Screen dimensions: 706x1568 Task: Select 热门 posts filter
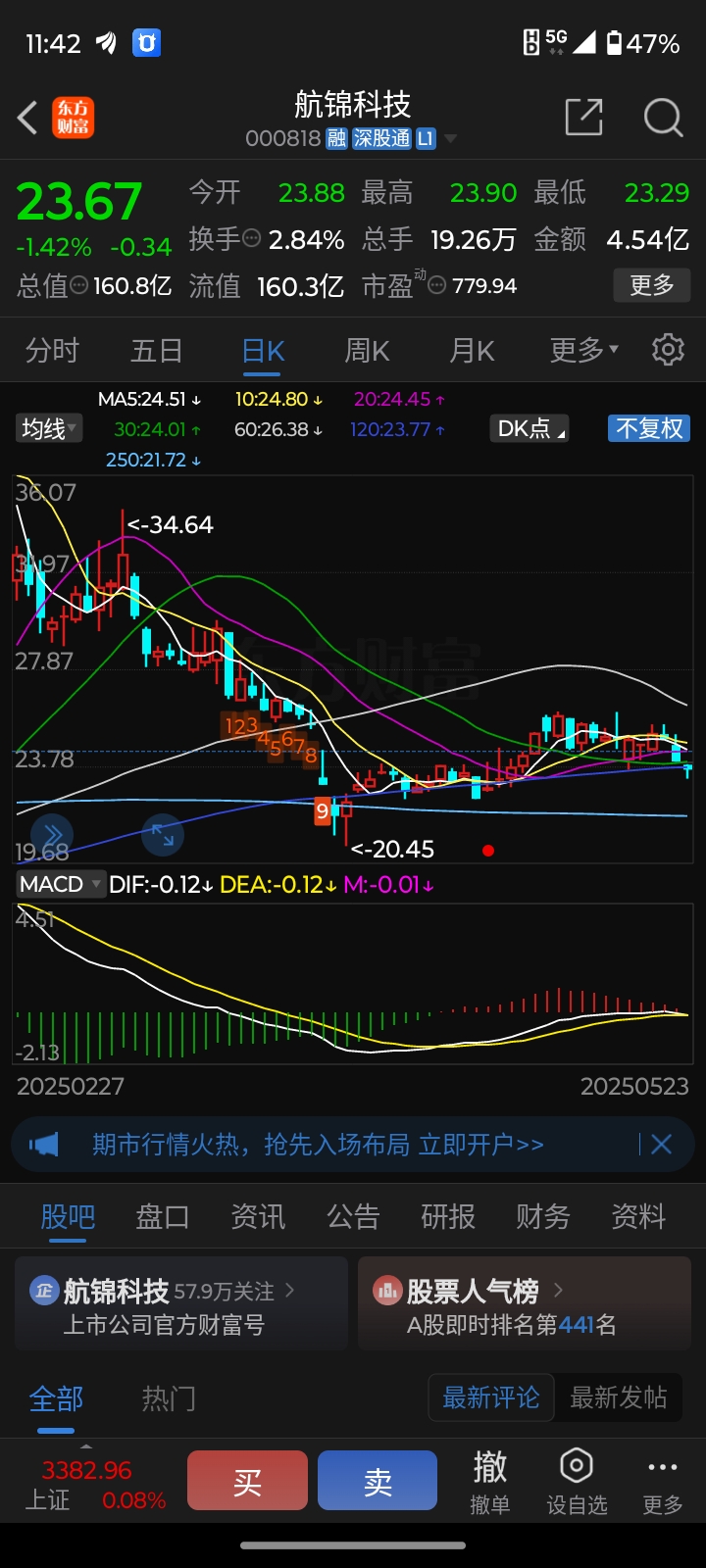click(x=169, y=1398)
